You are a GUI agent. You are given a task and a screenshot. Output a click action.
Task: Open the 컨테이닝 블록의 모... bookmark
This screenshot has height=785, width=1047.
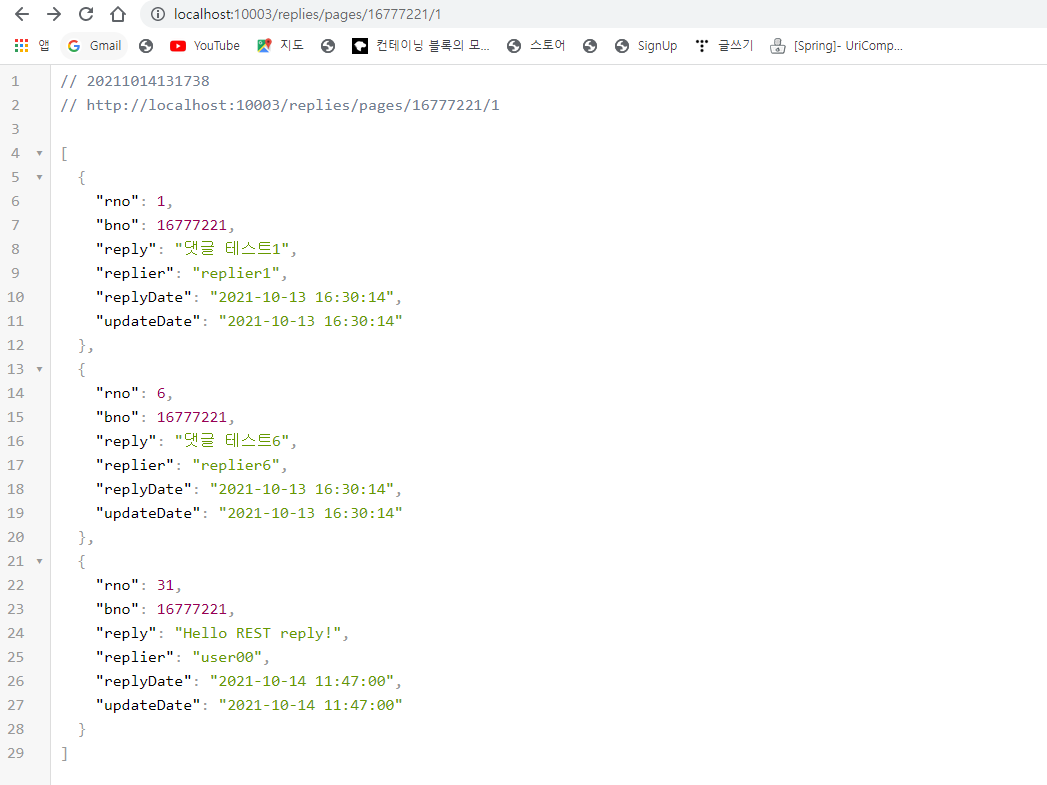(x=421, y=45)
